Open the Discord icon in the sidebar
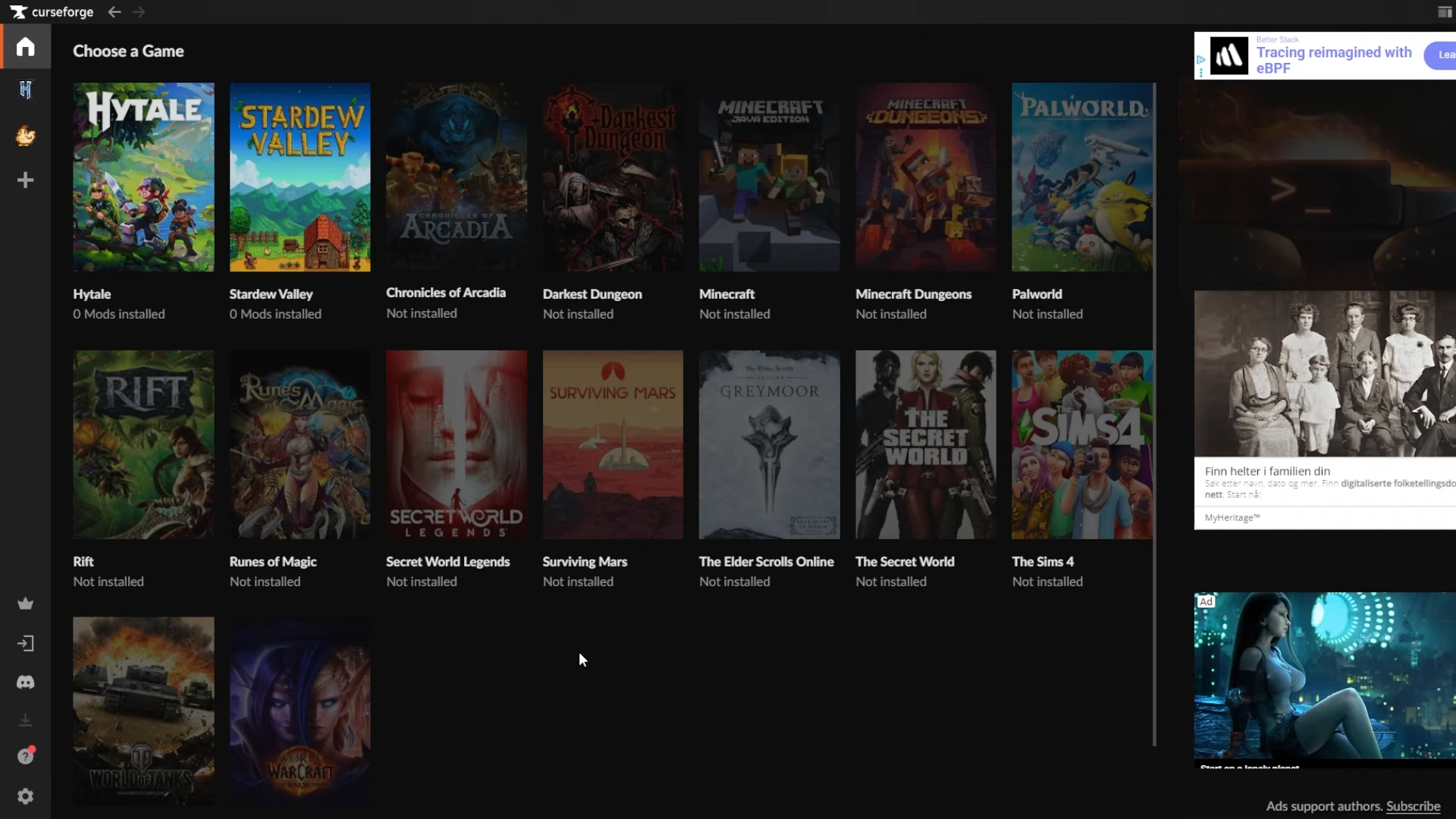 click(25, 682)
